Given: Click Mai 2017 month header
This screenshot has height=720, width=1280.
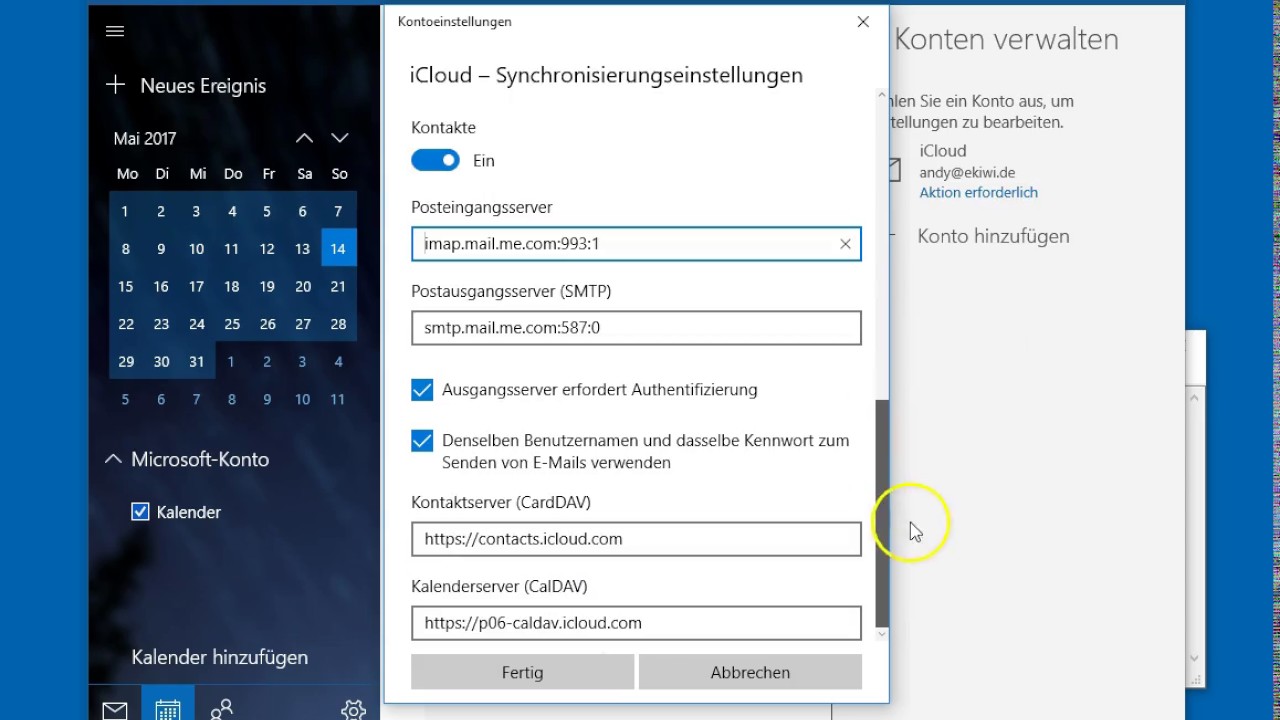Looking at the screenshot, I should [145, 139].
